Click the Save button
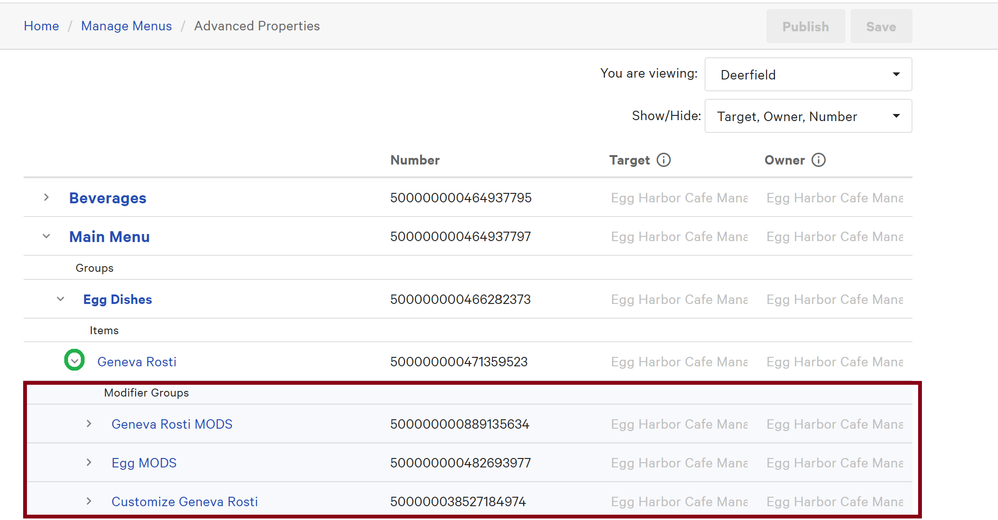The height and width of the screenshot is (520, 998). click(x=880, y=27)
